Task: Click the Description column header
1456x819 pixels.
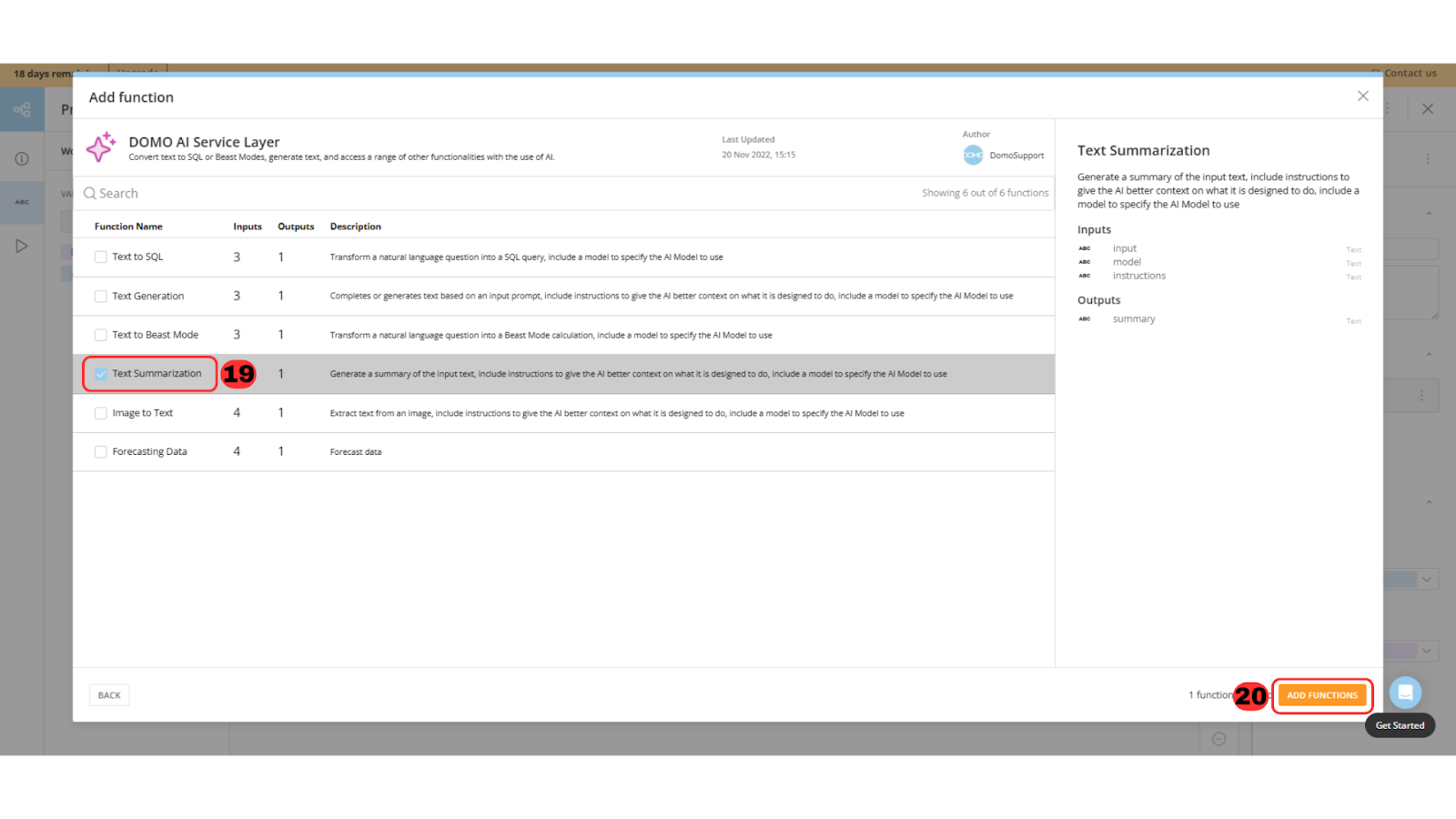Action: (356, 227)
